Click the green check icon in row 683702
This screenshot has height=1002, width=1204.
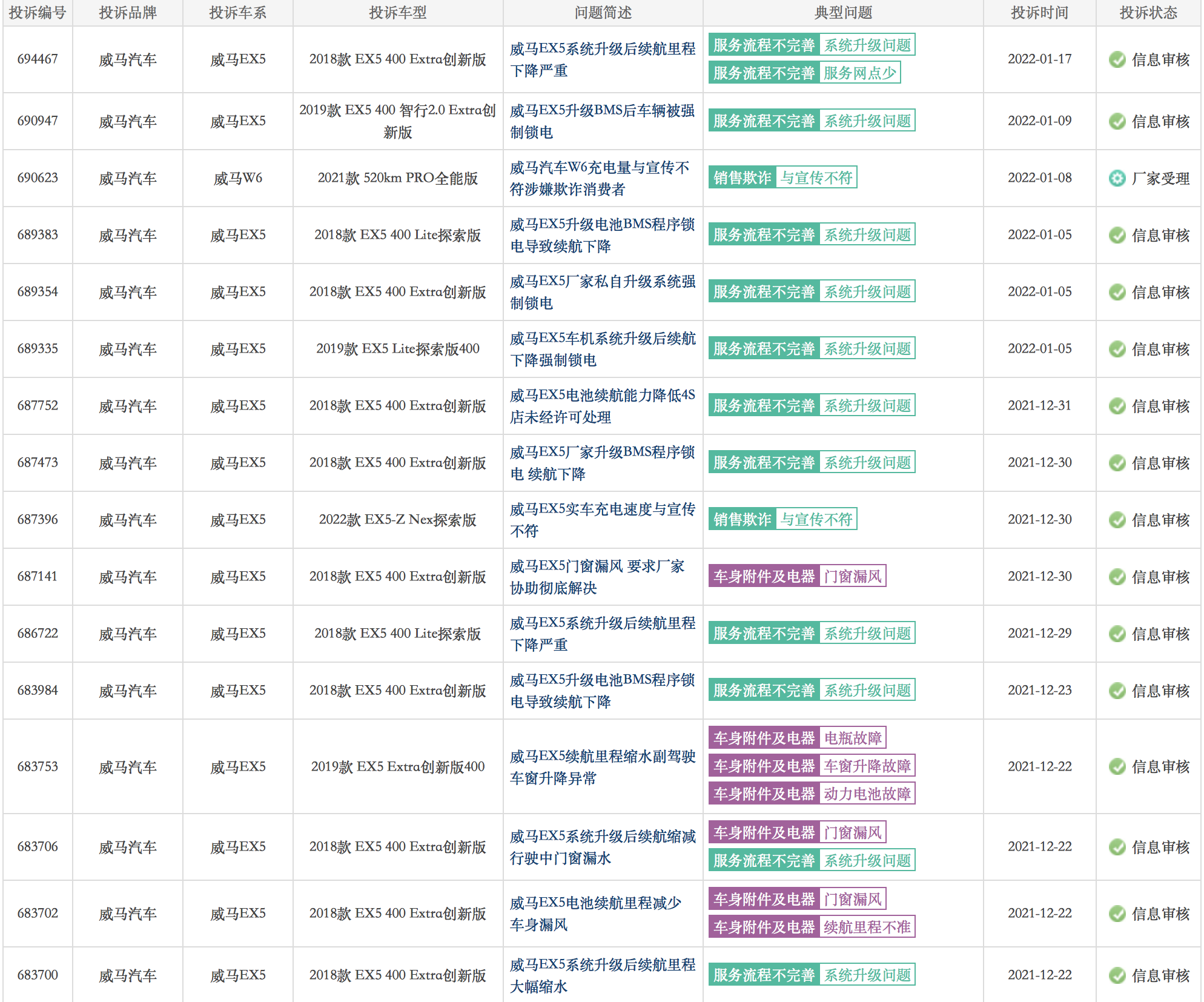(x=1117, y=914)
